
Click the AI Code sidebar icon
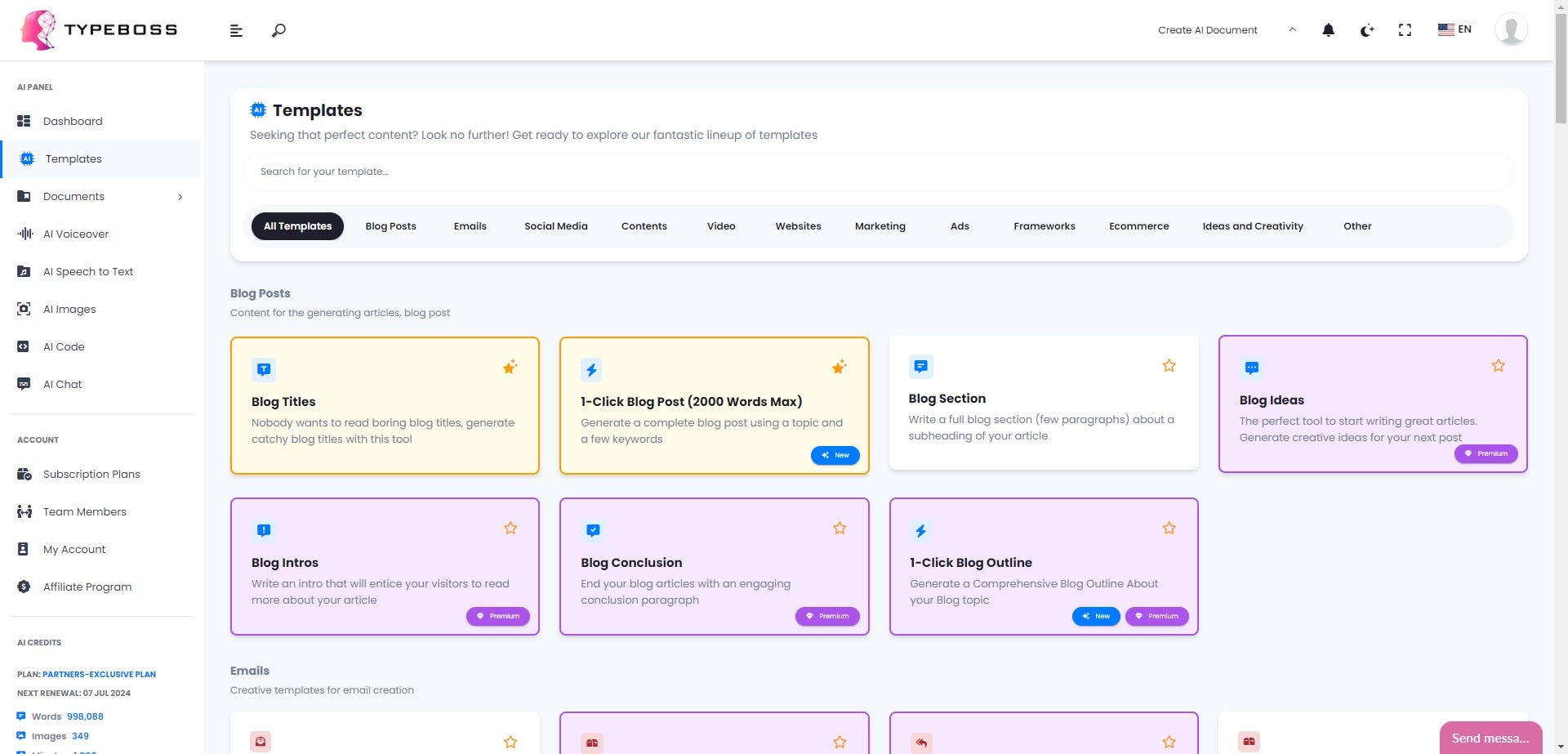[24, 346]
